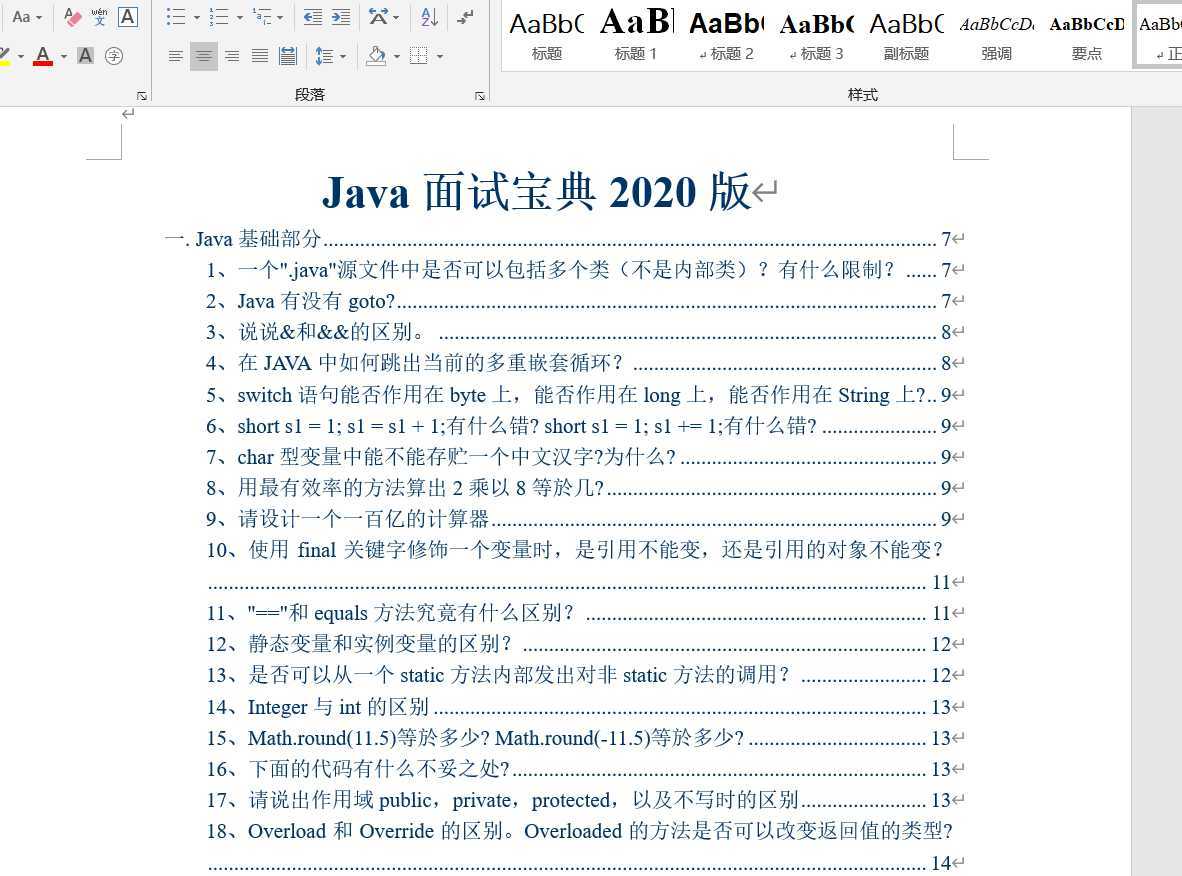1182x876 pixels.
Task: Open TOC entry 一. Java 基础部分
Action: pyautogui.click(x=563, y=239)
